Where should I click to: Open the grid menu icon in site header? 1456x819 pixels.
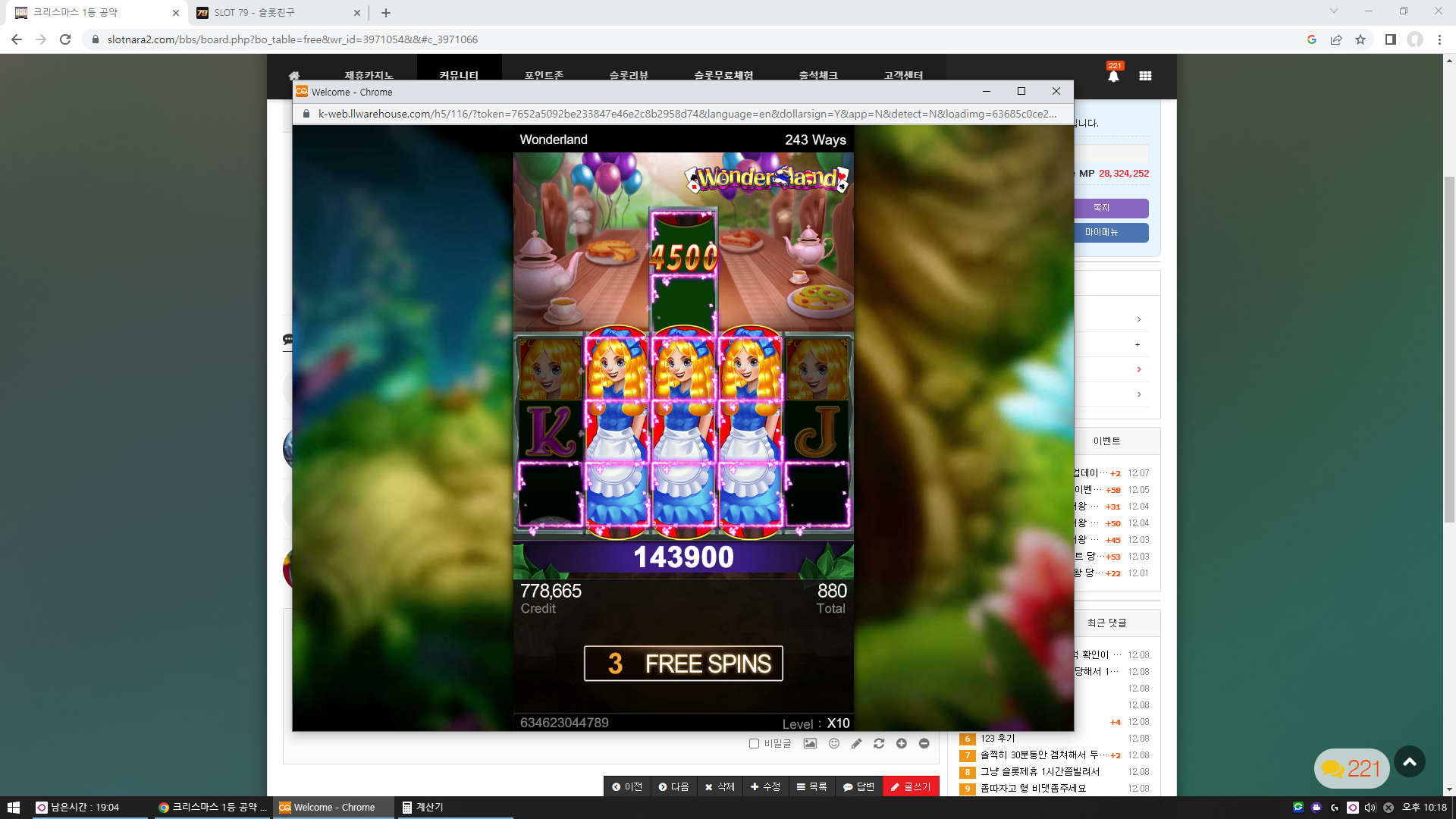(x=1145, y=76)
